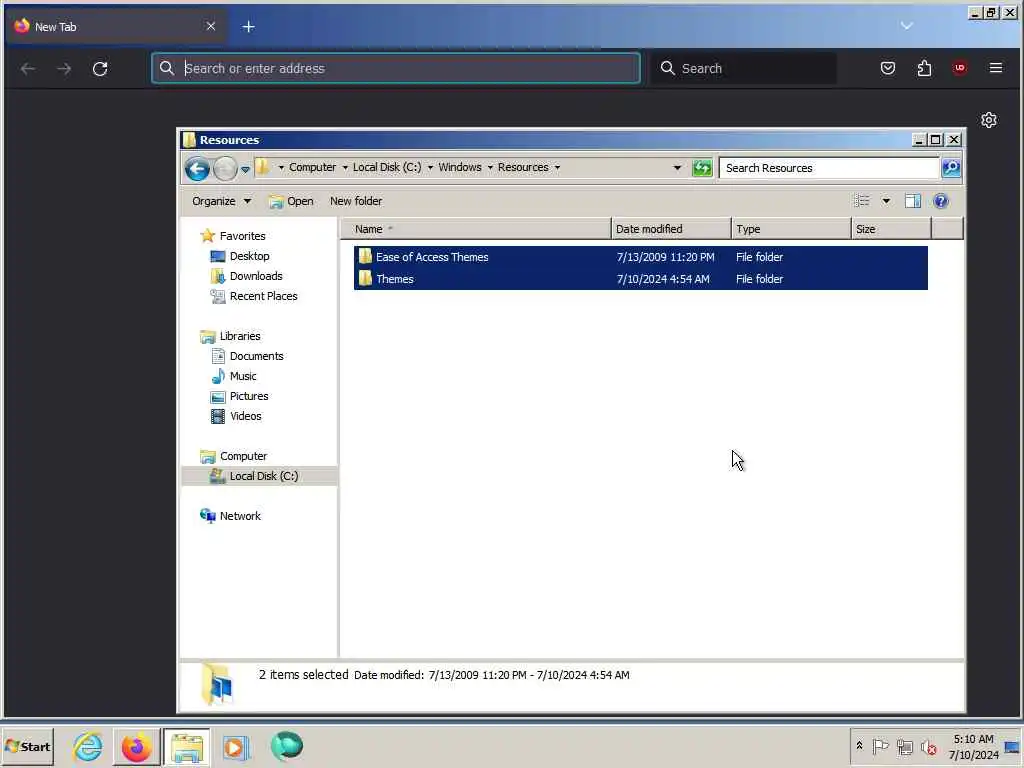Click the green refresh button in Explorer address bar
The width and height of the screenshot is (1024, 768).
[702, 168]
